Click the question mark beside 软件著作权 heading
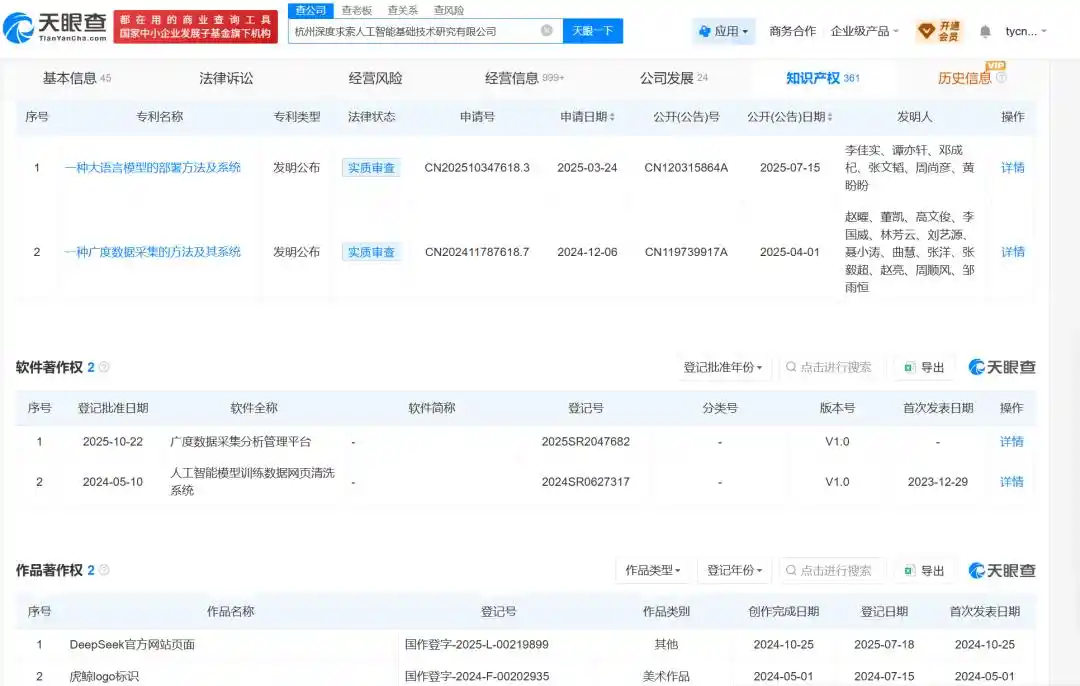Screen dimensions: 1080x686 coord(102,367)
